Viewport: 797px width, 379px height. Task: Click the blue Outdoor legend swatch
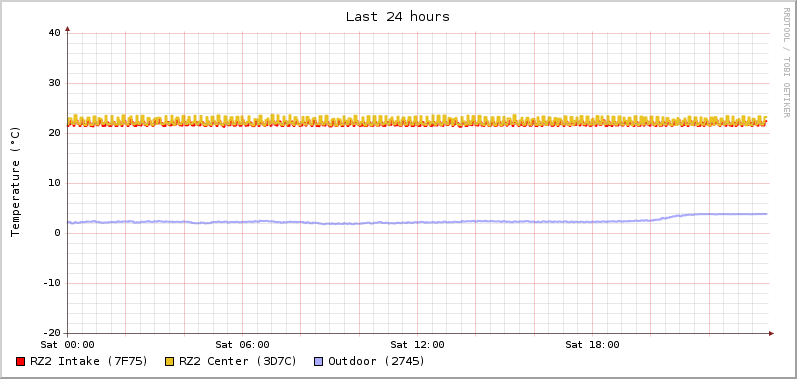(x=319, y=362)
